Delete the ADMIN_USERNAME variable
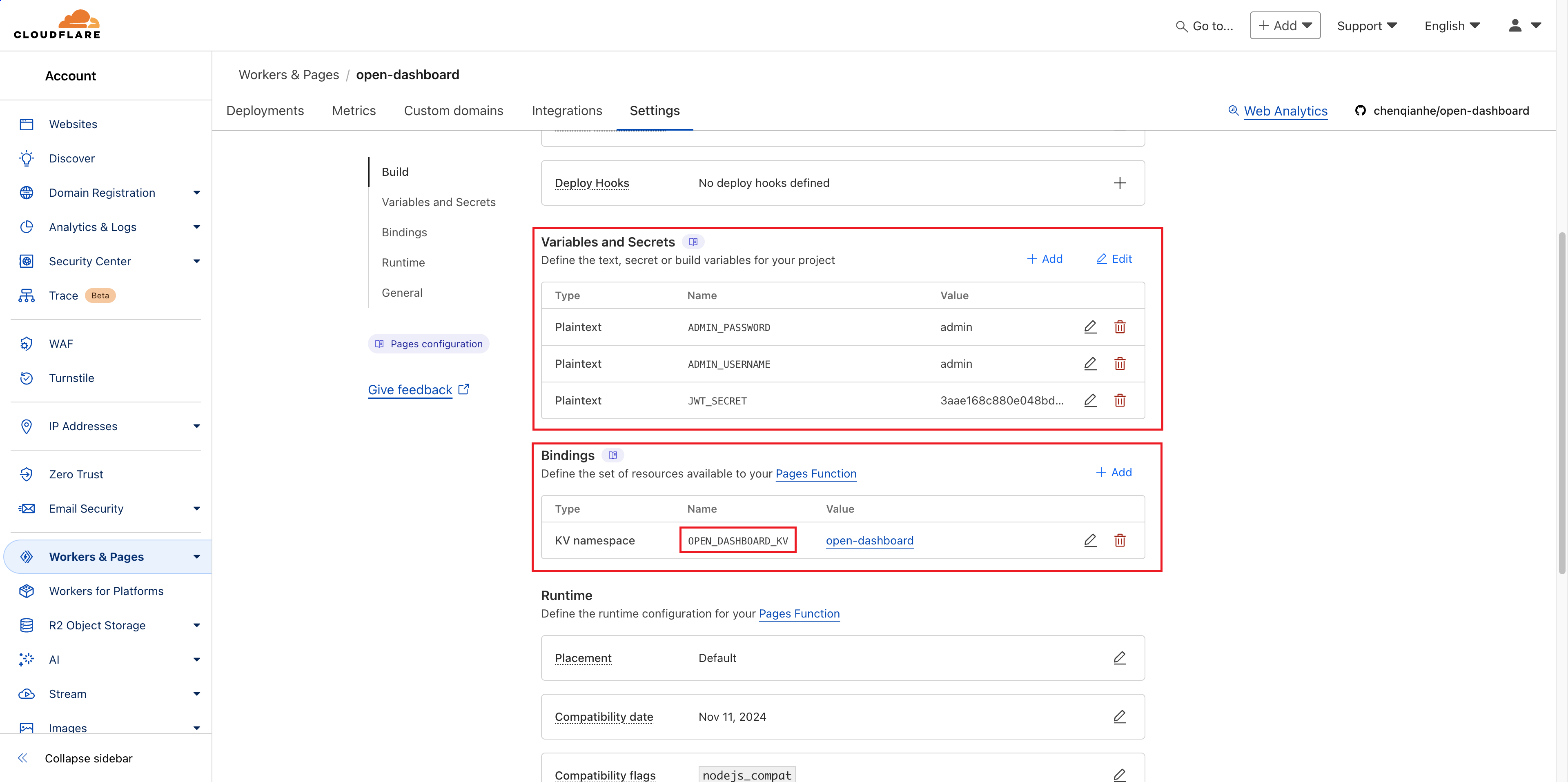The width and height of the screenshot is (1568, 782). pyautogui.click(x=1119, y=363)
